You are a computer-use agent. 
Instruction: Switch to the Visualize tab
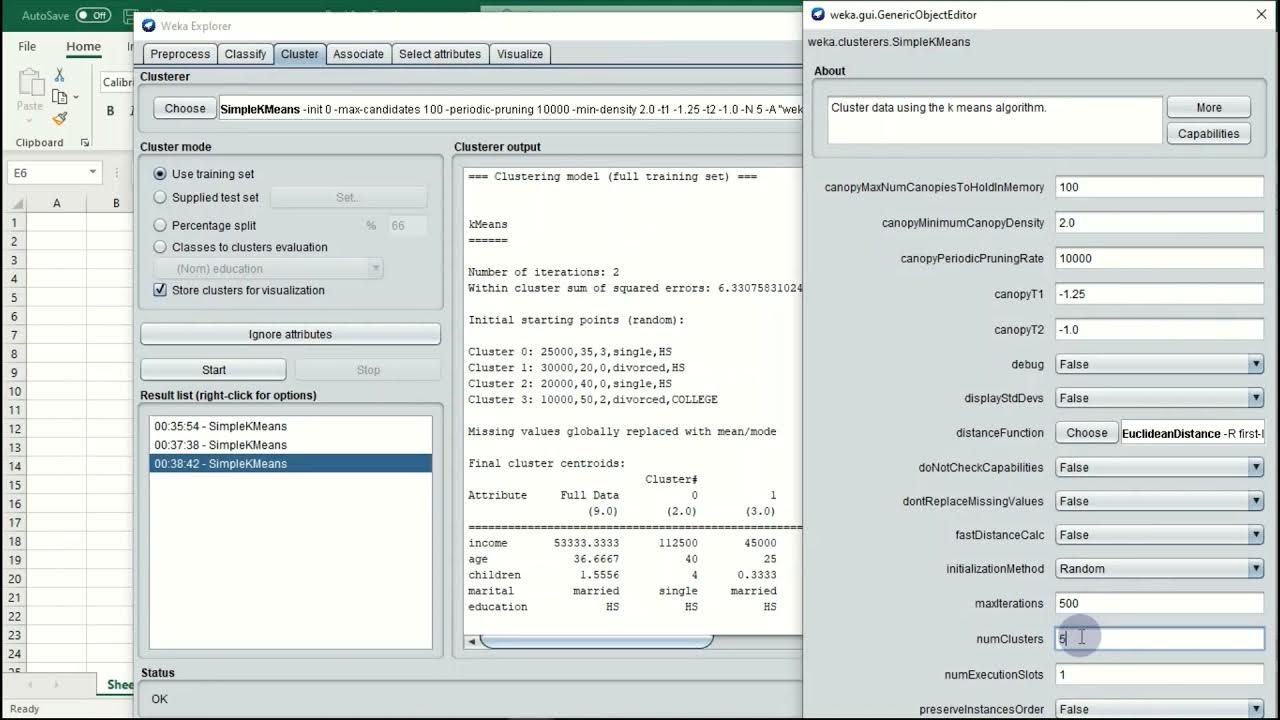[520, 54]
